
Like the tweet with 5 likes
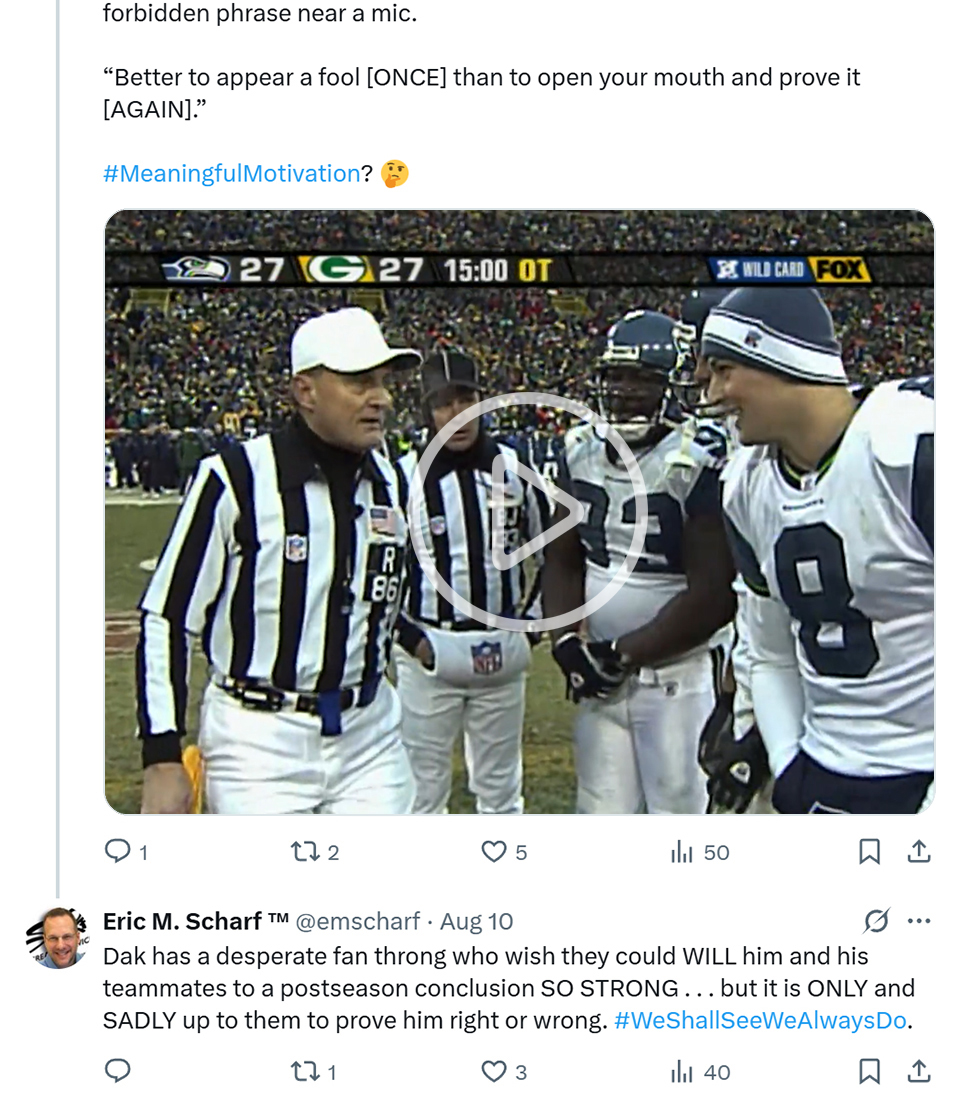(494, 852)
